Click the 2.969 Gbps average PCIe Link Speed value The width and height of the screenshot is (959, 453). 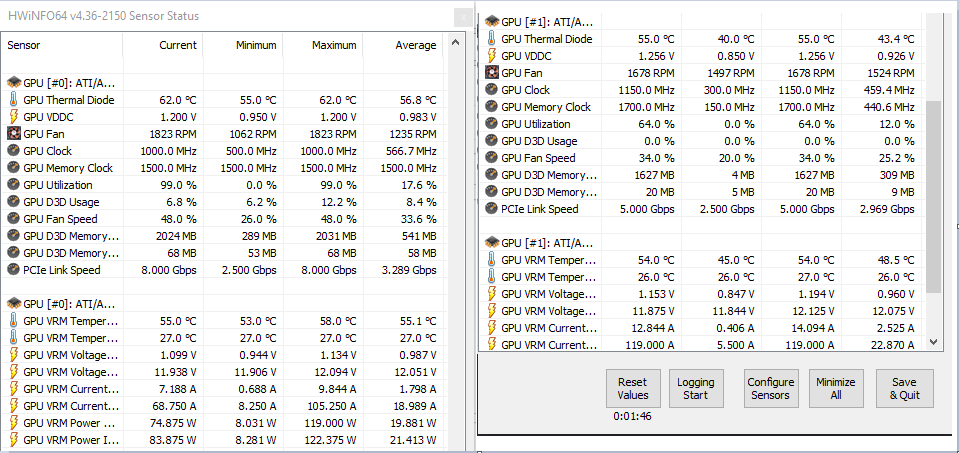click(887, 209)
